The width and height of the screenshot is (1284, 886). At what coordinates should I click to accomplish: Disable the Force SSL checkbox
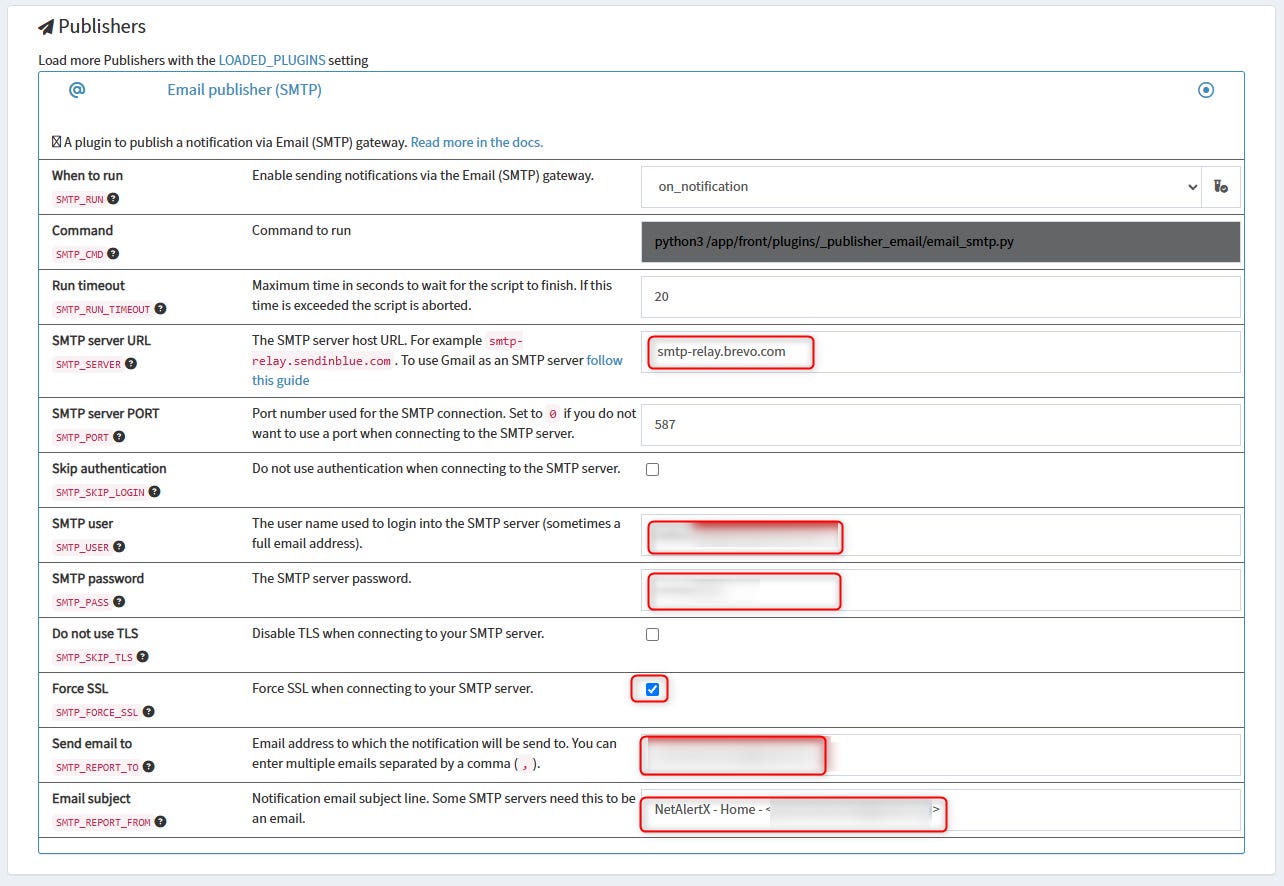(652, 688)
